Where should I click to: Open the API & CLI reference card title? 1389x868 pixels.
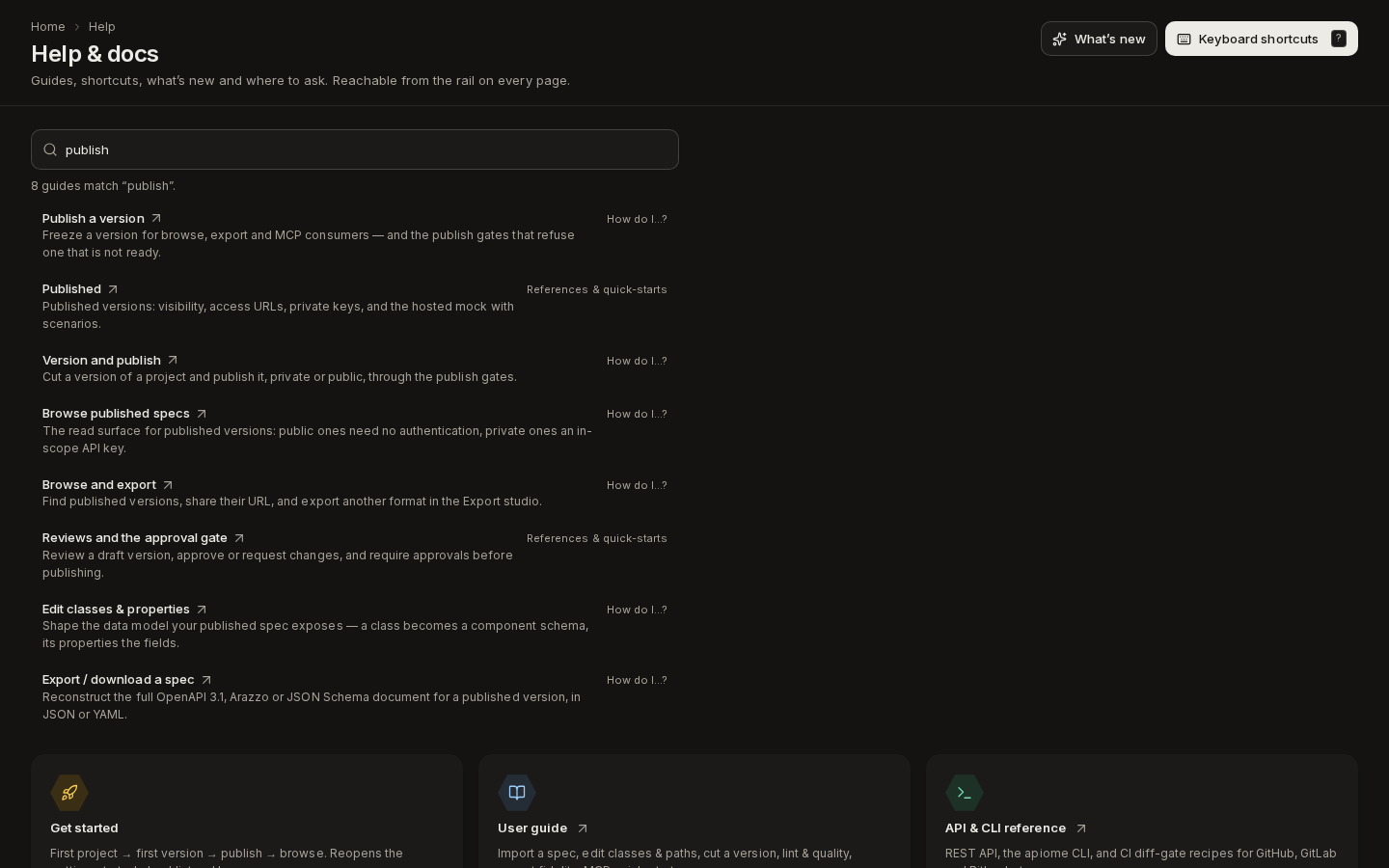point(1006,828)
